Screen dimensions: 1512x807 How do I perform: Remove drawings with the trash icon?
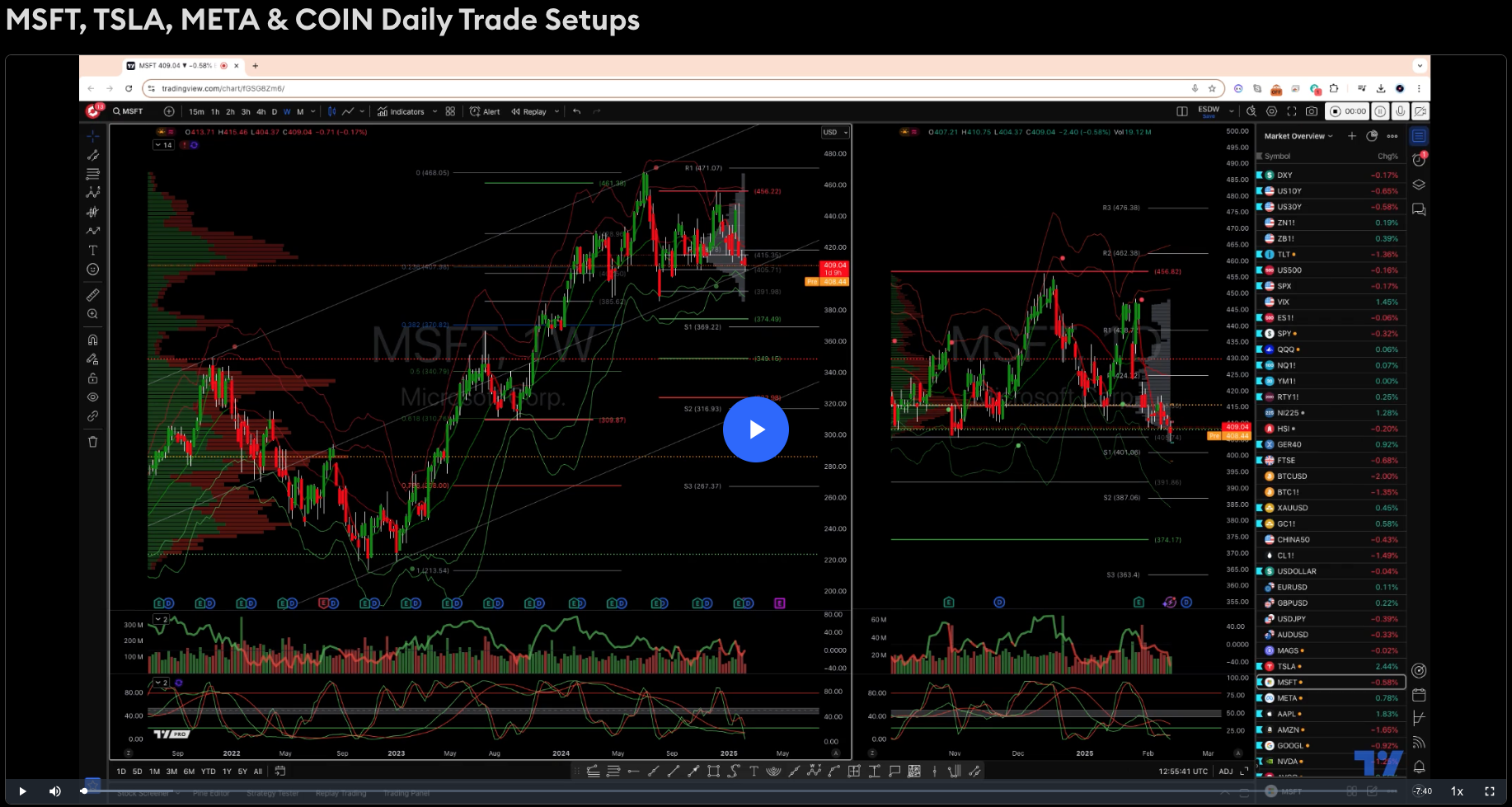click(92, 442)
